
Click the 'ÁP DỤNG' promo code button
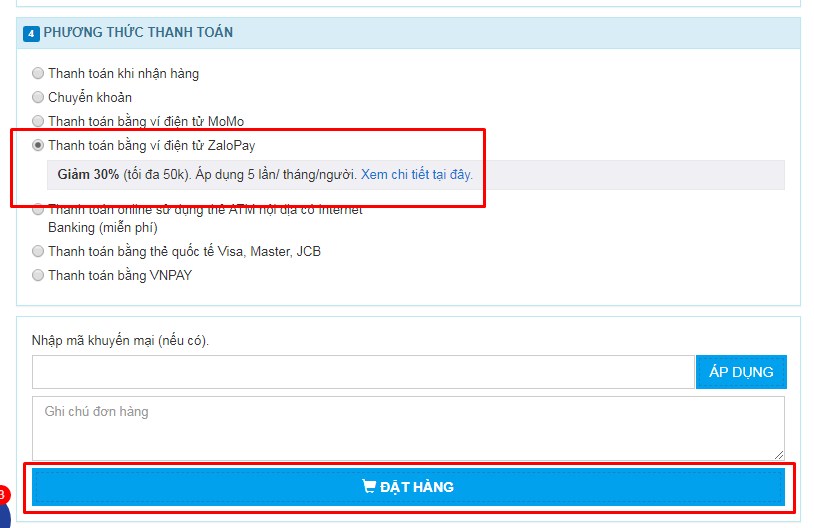[x=741, y=372]
